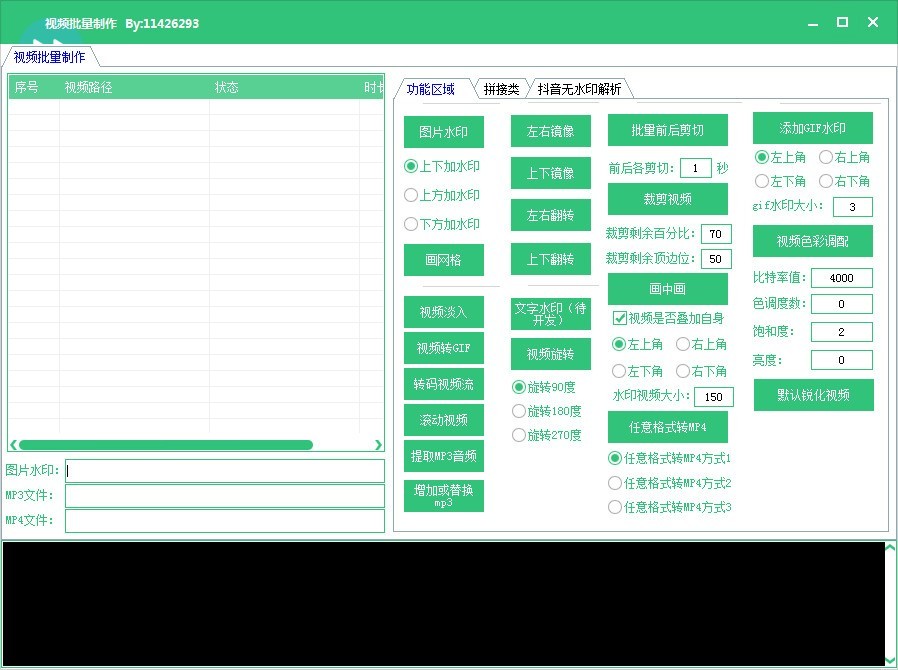Select the 视频批量制作 main tab
The width and height of the screenshot is (898, 670).
50,57
